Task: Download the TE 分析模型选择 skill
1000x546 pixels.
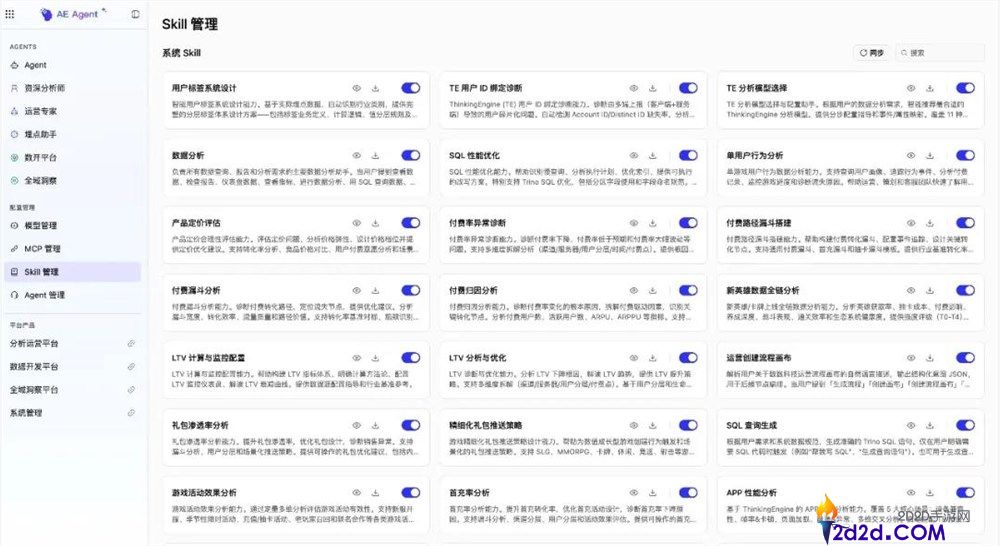Action: (x=930, y=88)
